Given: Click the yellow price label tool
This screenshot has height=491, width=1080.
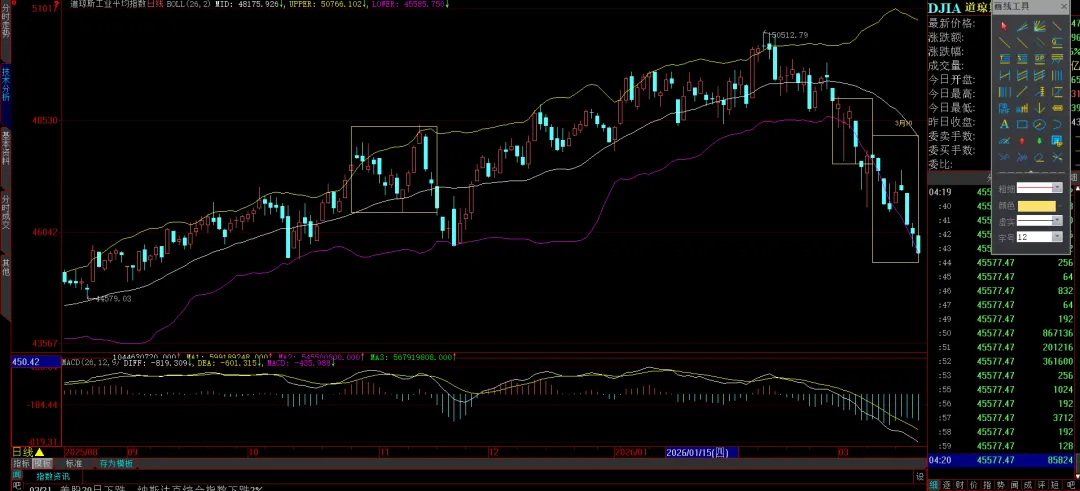Looking at the screenshot, I should (1057, 108).
